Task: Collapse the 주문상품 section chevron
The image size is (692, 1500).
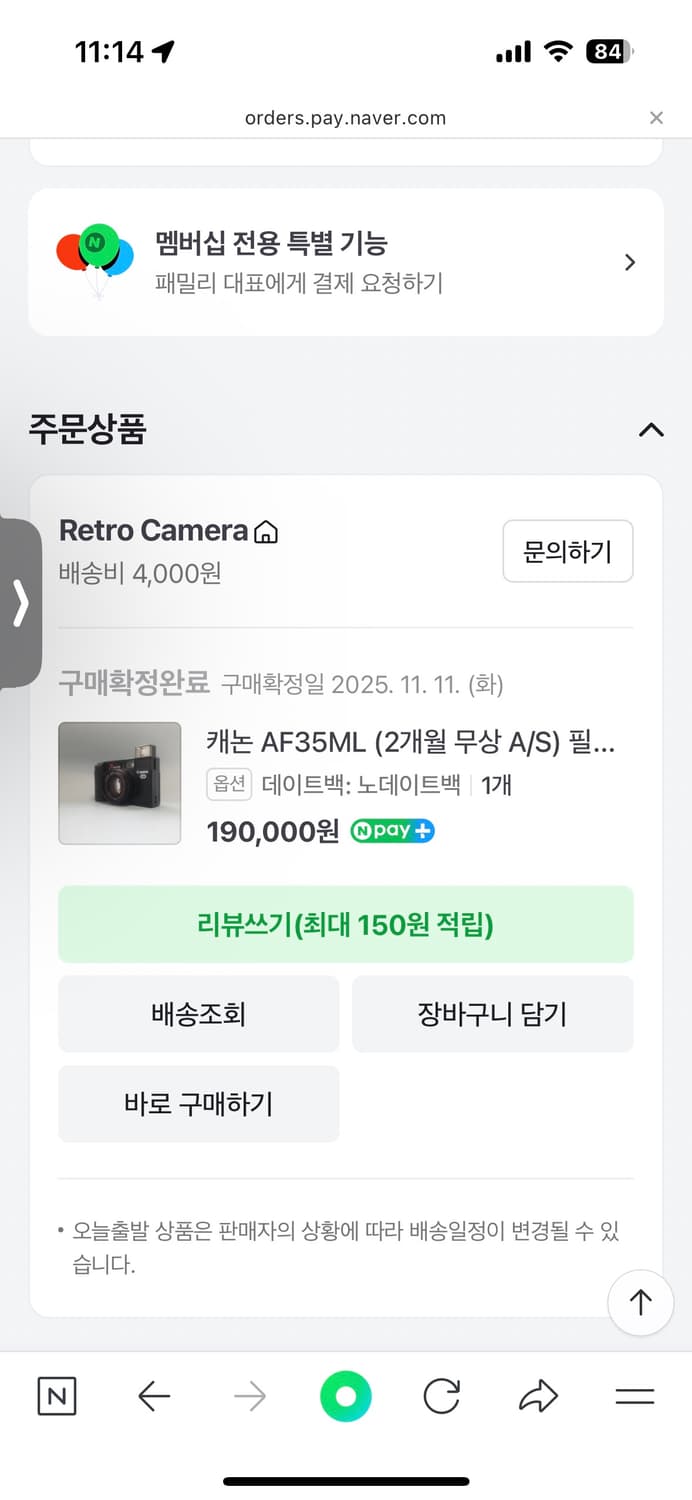Action: [x=651, y=430]
